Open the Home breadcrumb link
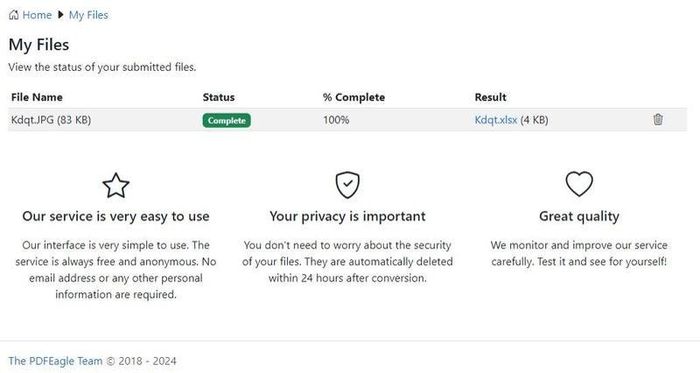This screenshot has width=700, height=373. (37, 15)
